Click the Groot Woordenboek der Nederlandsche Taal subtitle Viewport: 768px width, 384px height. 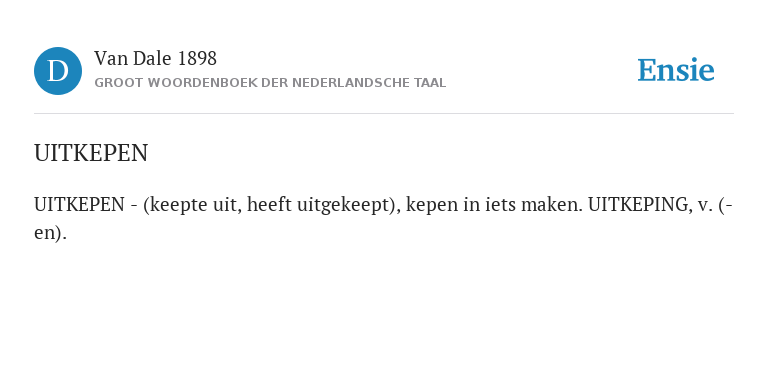point(270,83)
